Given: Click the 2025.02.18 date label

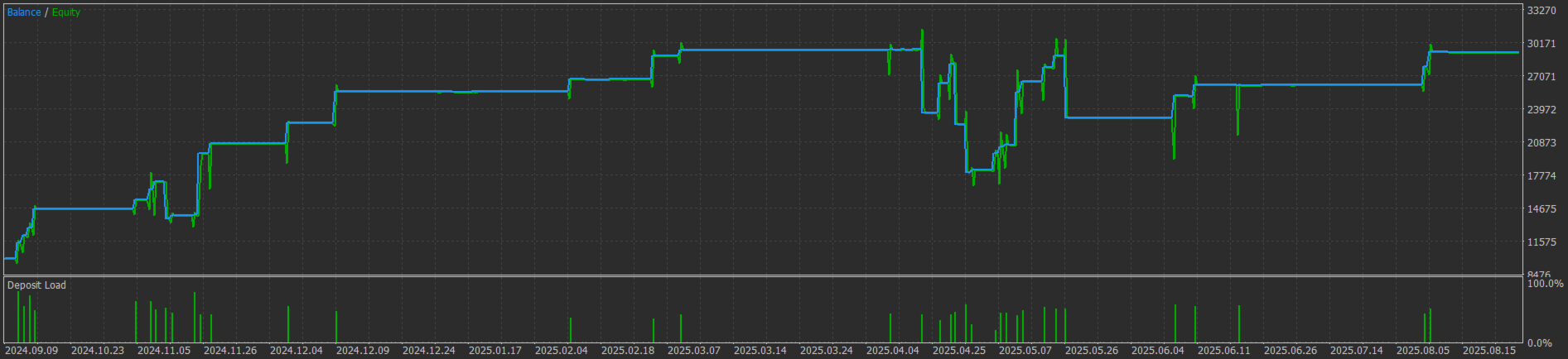Looking at the screenshot, I should tap(628, 351).
